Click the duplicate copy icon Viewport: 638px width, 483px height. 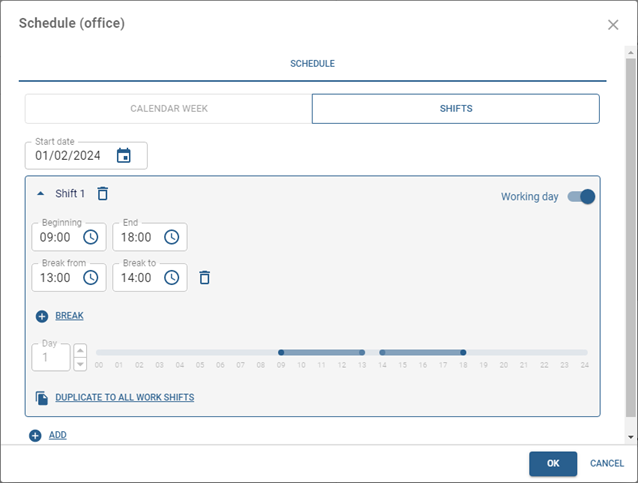click(41, 397)
